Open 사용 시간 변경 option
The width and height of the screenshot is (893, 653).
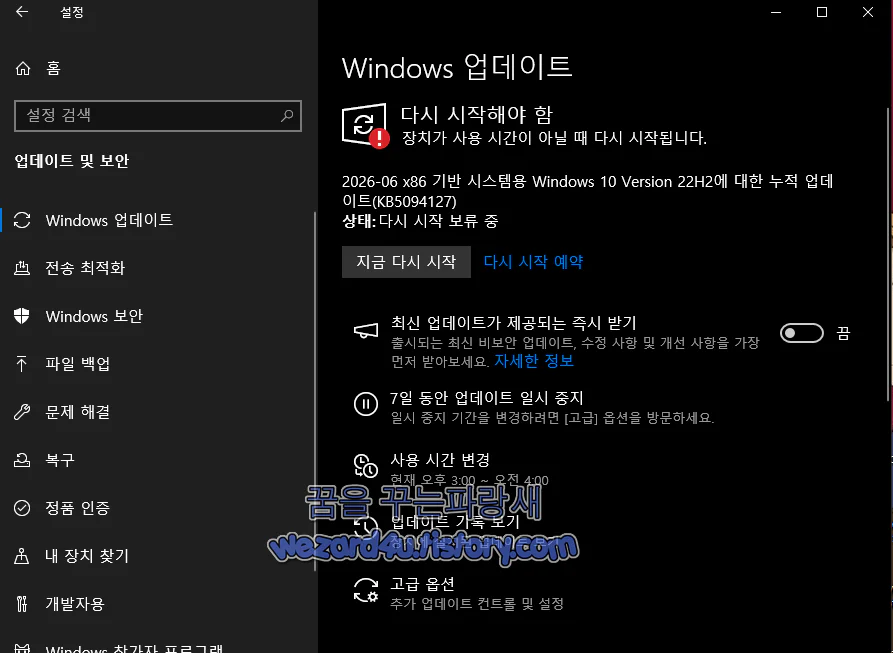pos(440,460)
